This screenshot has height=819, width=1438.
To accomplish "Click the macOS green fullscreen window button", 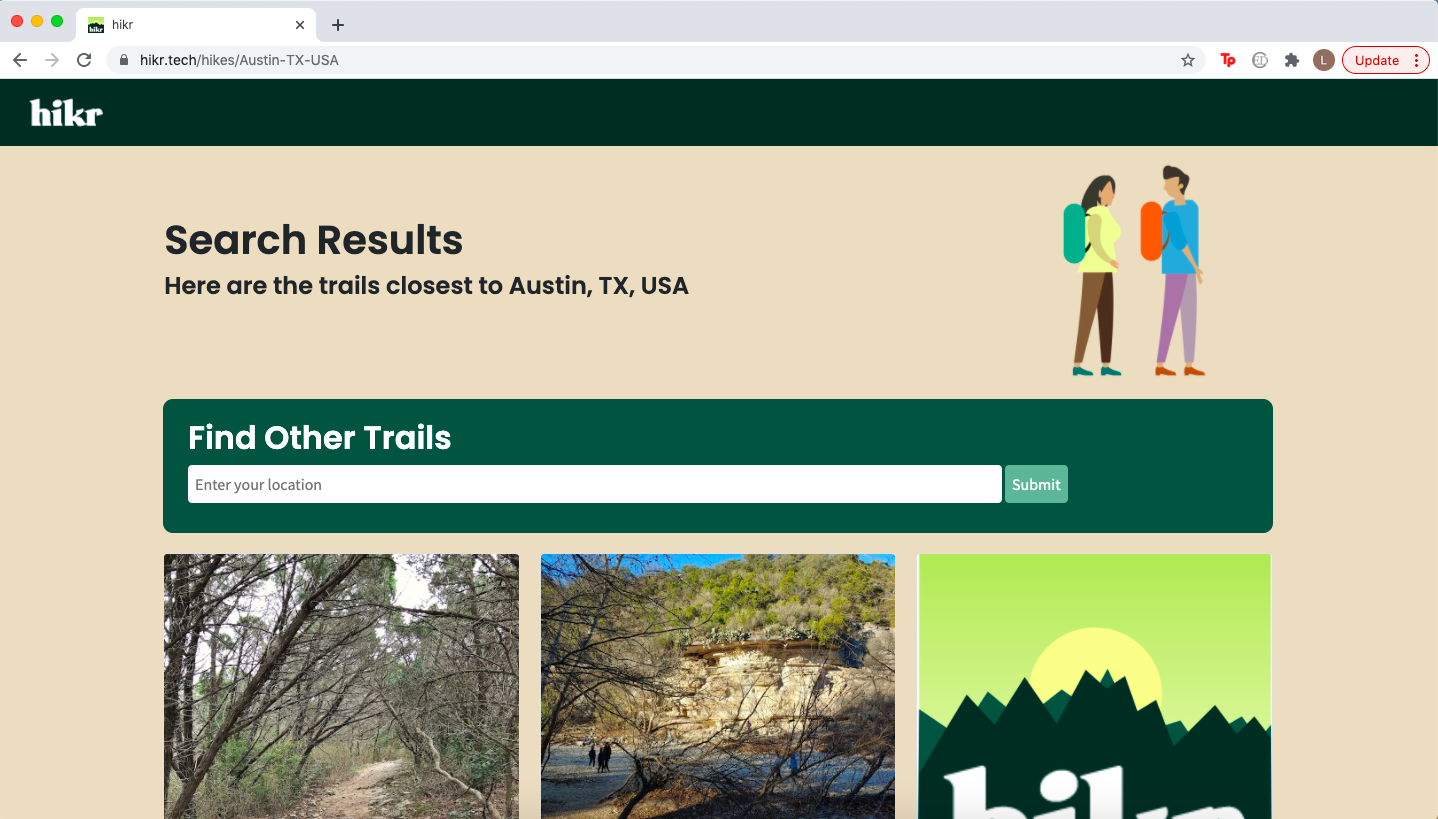I will click(57, 21).
